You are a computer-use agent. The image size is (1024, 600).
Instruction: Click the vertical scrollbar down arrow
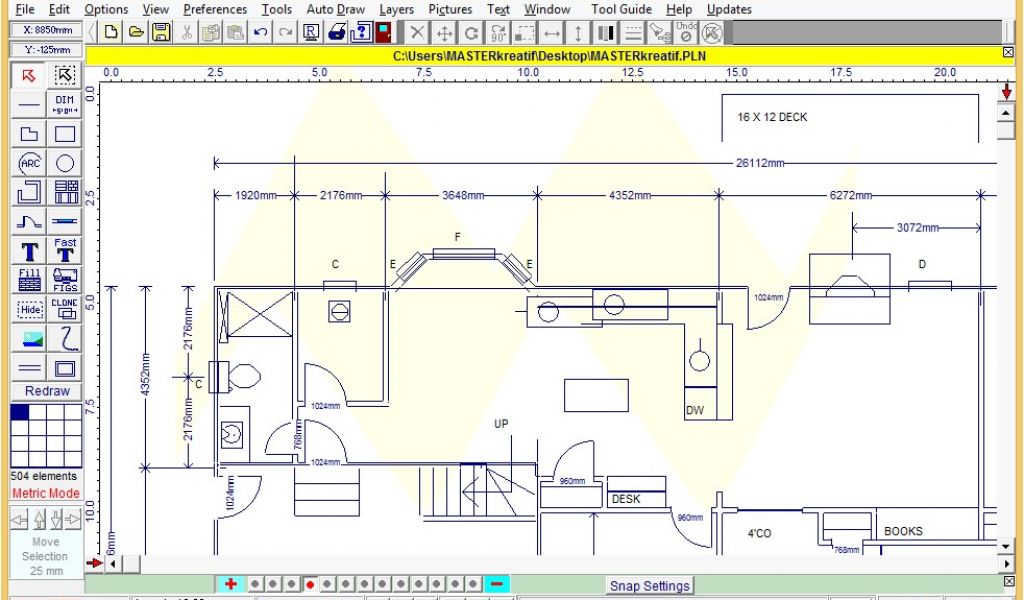tap(1006, 546)
